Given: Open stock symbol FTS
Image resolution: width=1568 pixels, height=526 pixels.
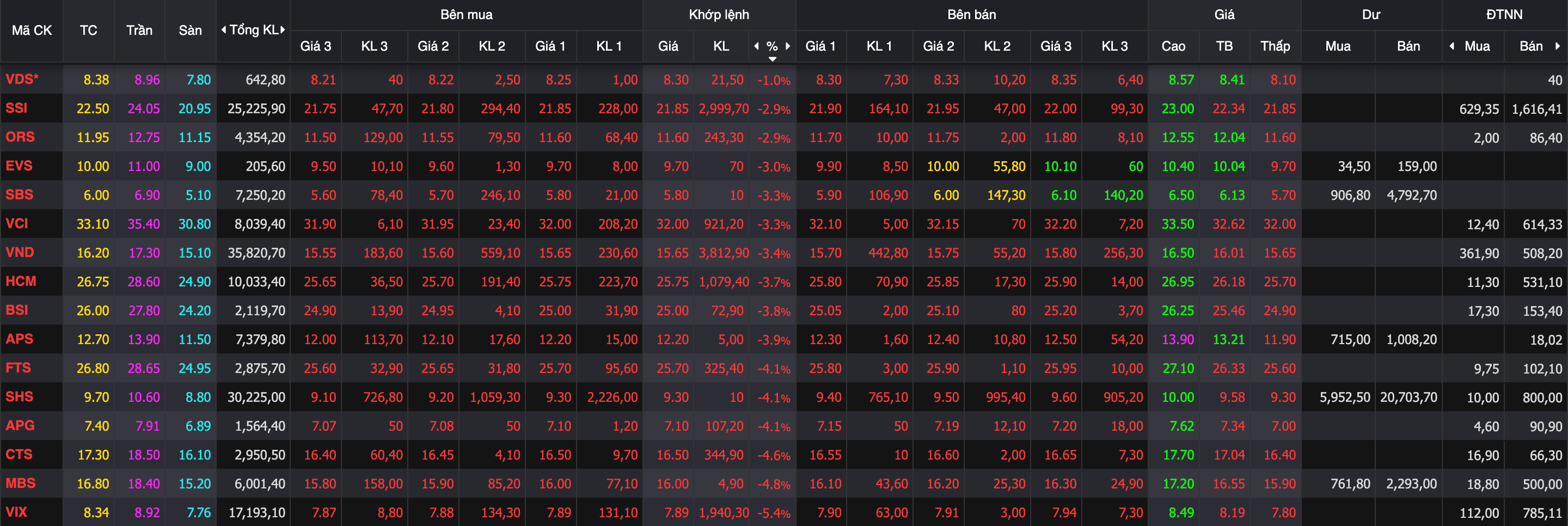Looking at the screenshot, I should 19,368.
